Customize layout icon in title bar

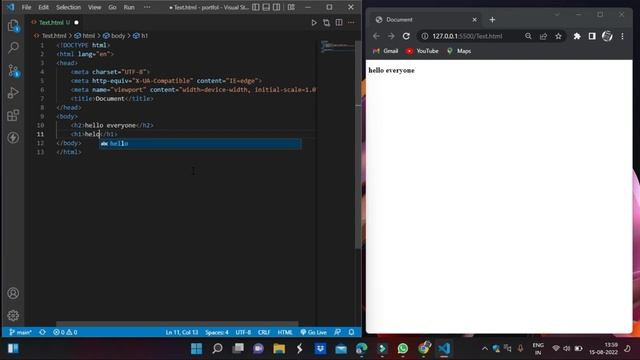click(x=291, y=7)
